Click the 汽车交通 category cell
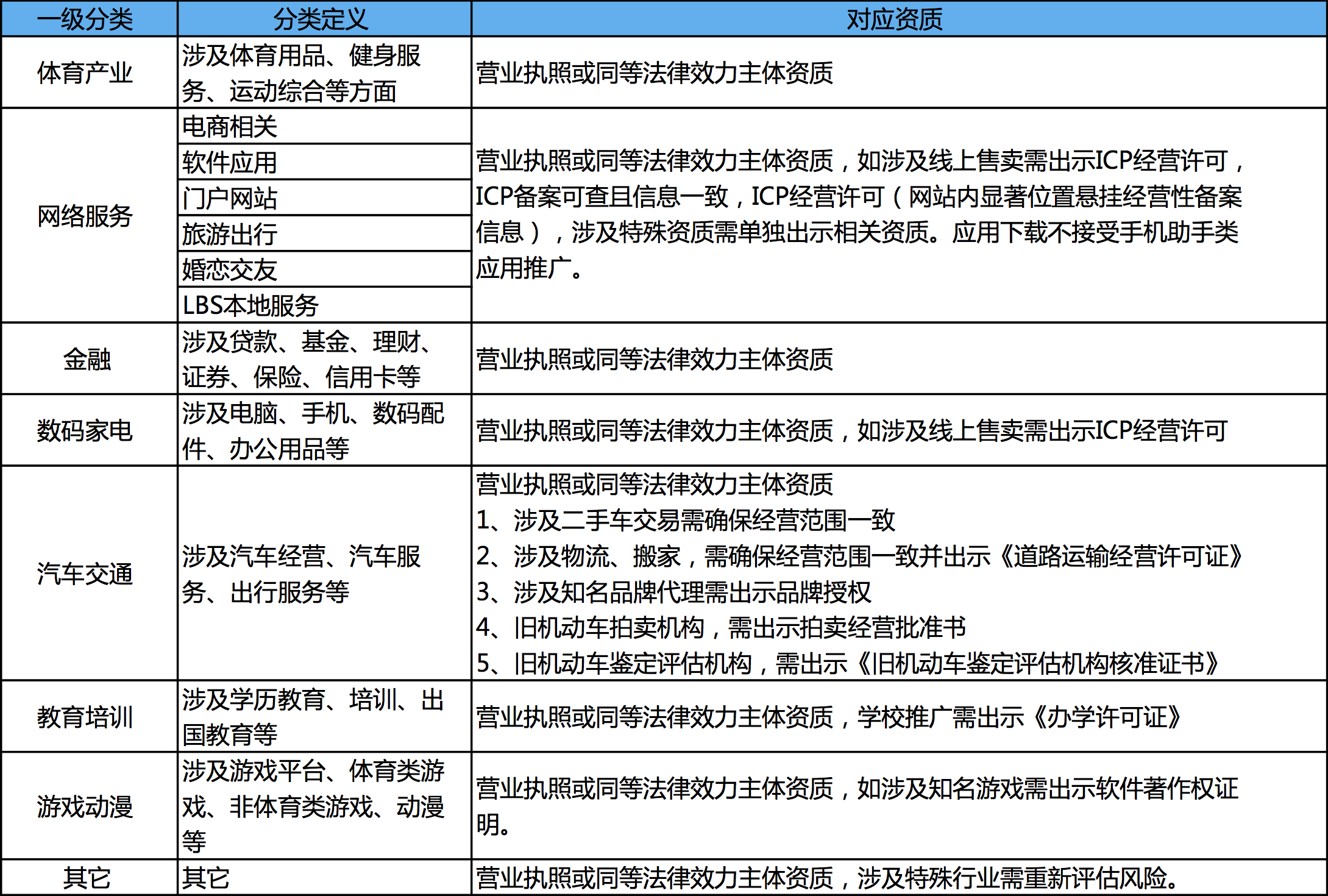The image size is (1328, 896). 85,574
